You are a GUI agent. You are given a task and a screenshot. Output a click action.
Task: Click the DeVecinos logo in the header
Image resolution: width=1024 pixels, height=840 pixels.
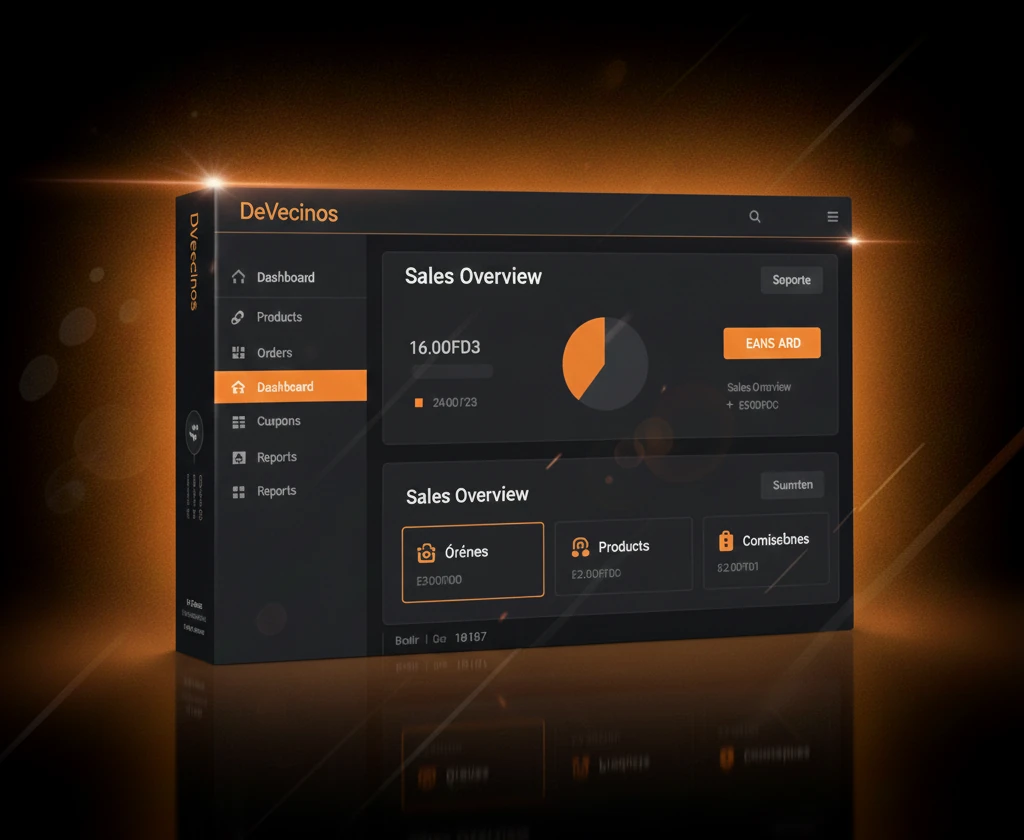tap(289, 213)
